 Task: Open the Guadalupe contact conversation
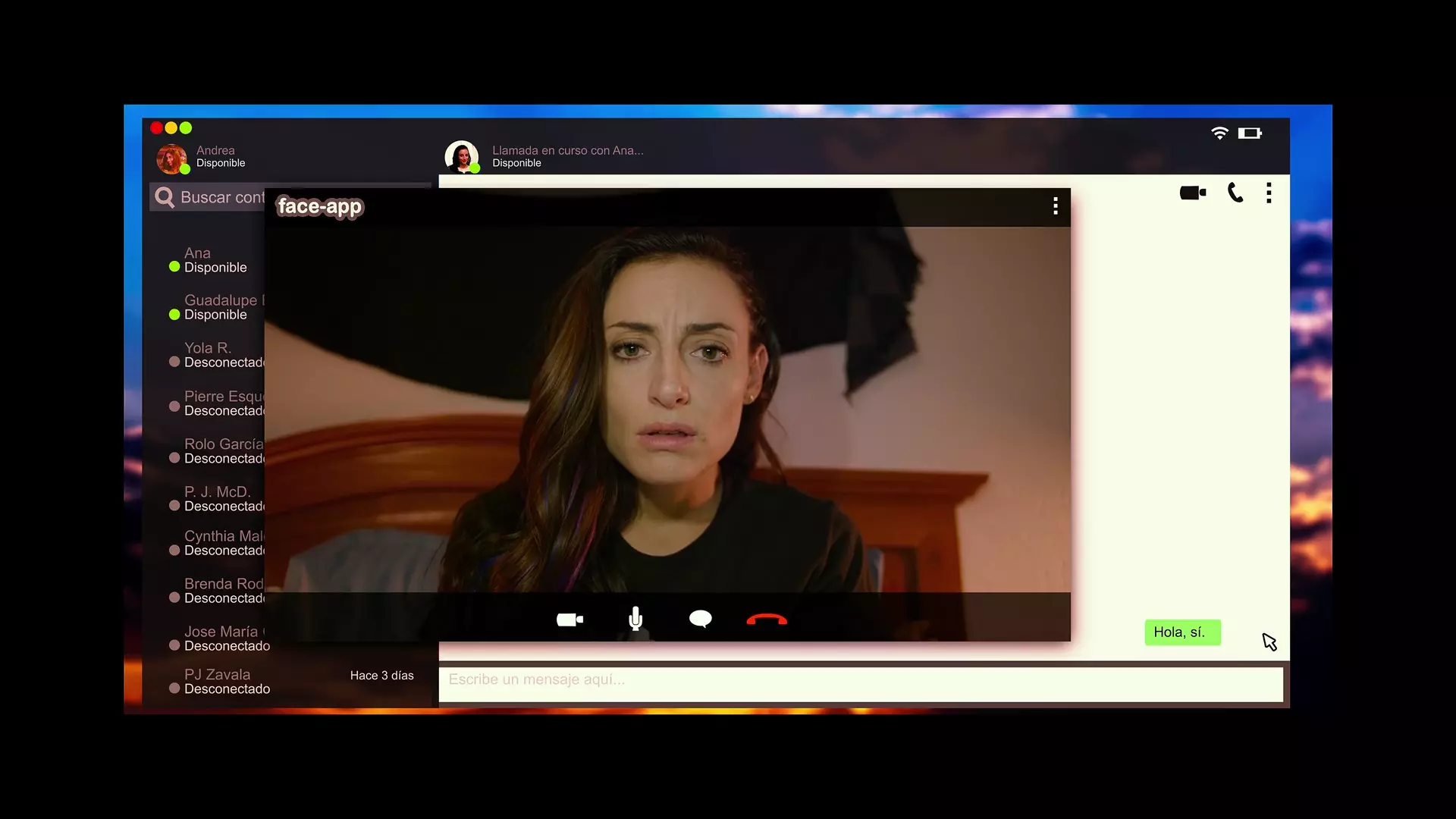click(220, 307)
